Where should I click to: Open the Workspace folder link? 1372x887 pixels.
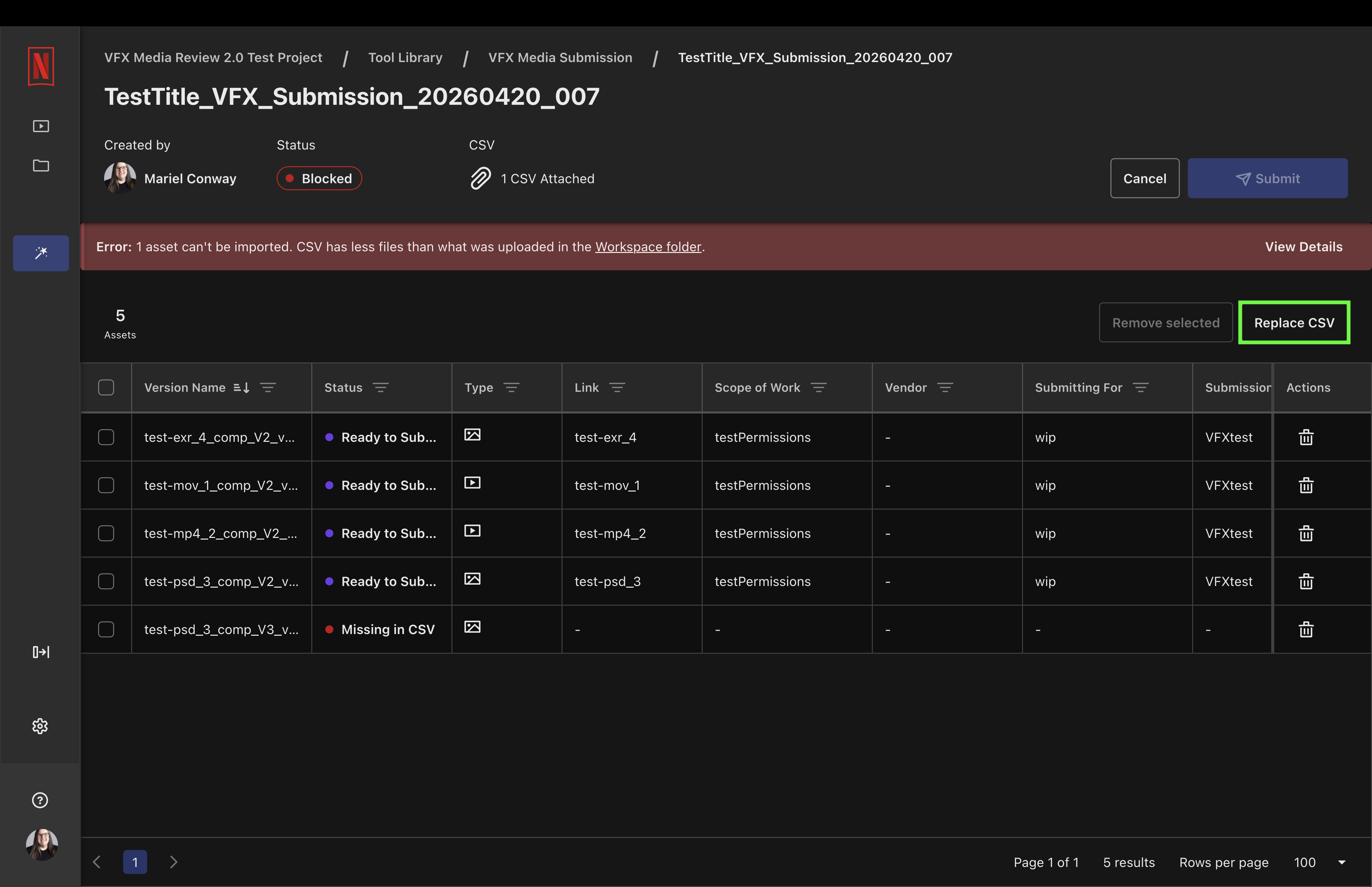click(x=648, y=247)
